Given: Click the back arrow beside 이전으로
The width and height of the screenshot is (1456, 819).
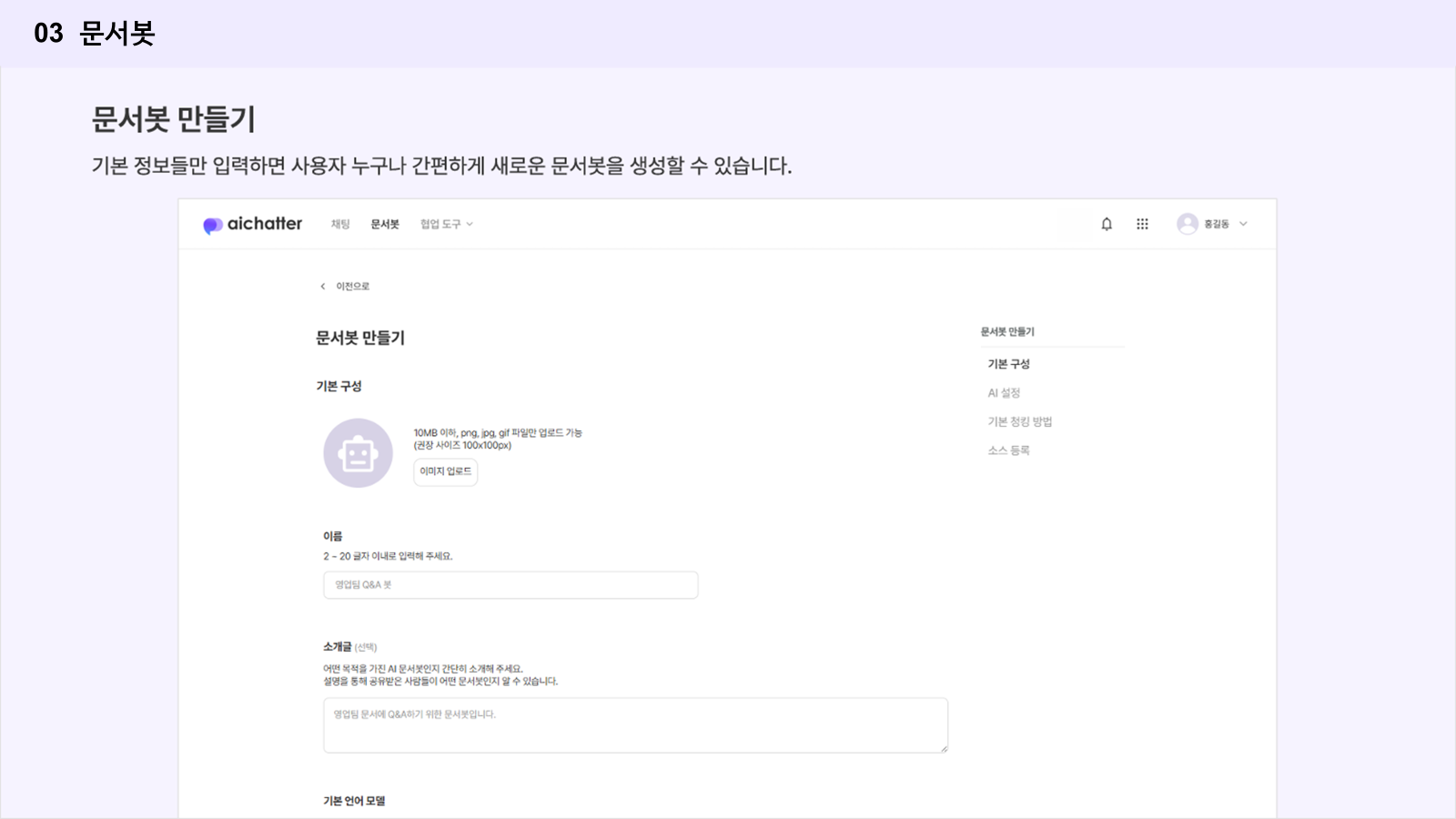Looking at the screenshot, I should click(322, 287).
